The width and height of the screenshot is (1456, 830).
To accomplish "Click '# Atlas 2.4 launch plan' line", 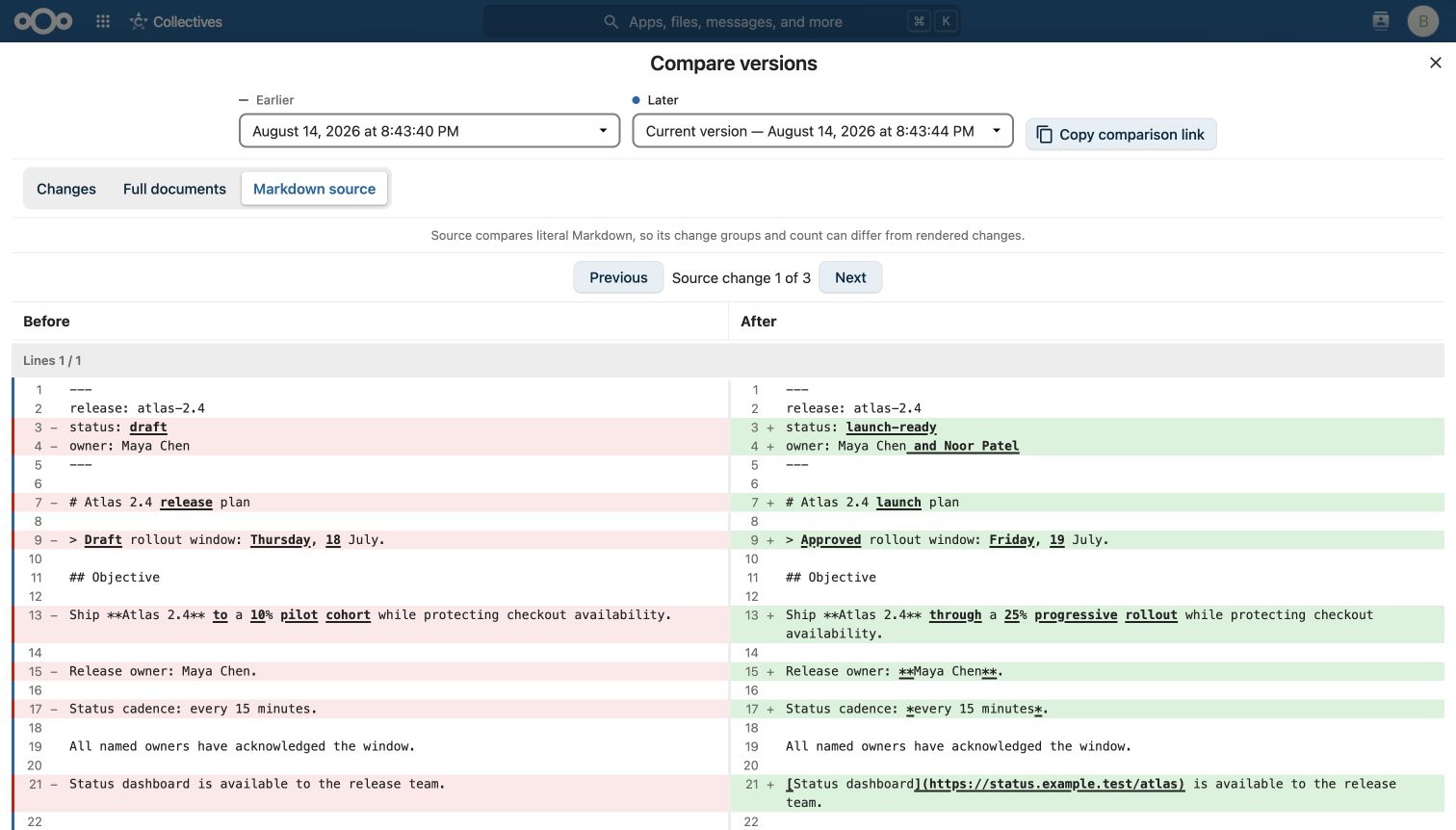I will pos(1087,503).
